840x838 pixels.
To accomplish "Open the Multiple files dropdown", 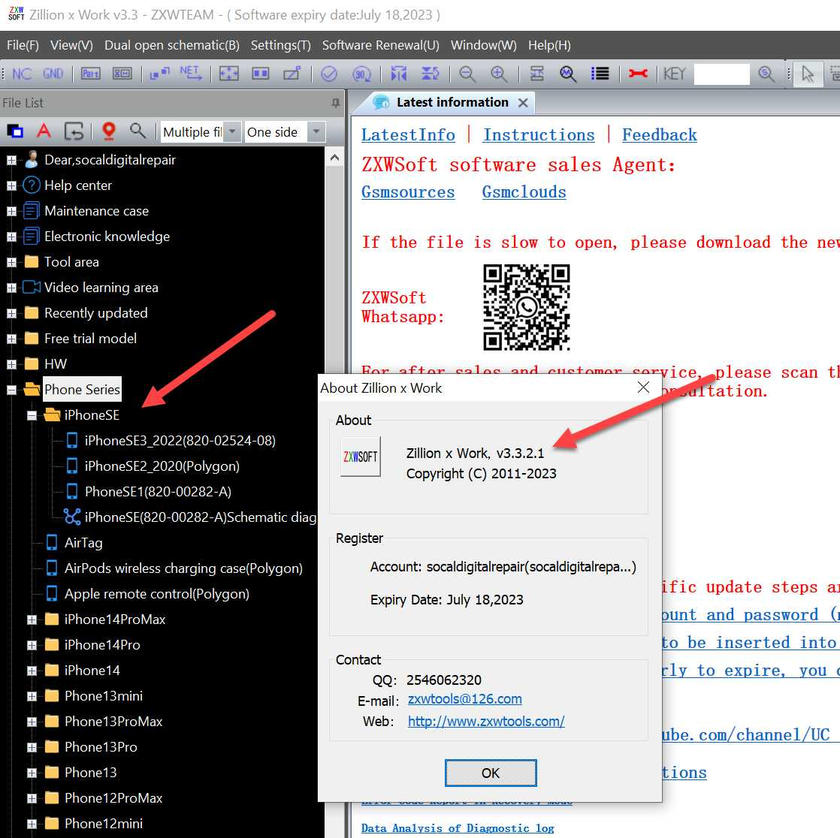I will pos(232,132).
